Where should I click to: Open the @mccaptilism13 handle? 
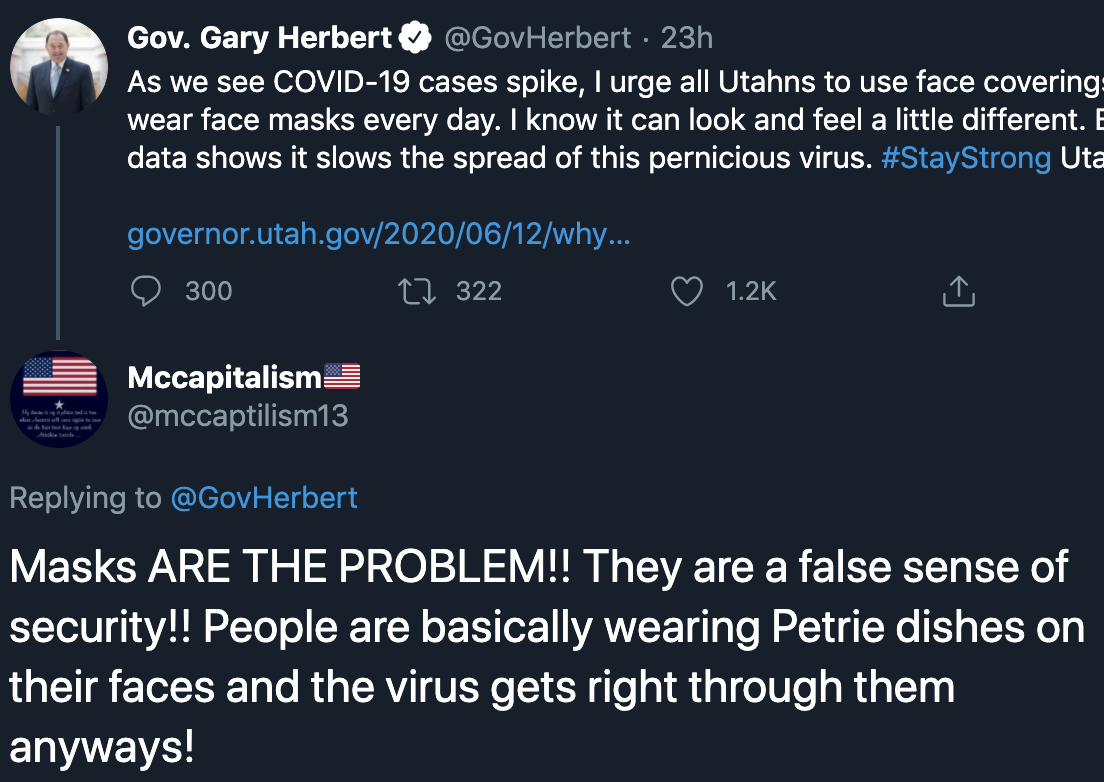[238, 415]
